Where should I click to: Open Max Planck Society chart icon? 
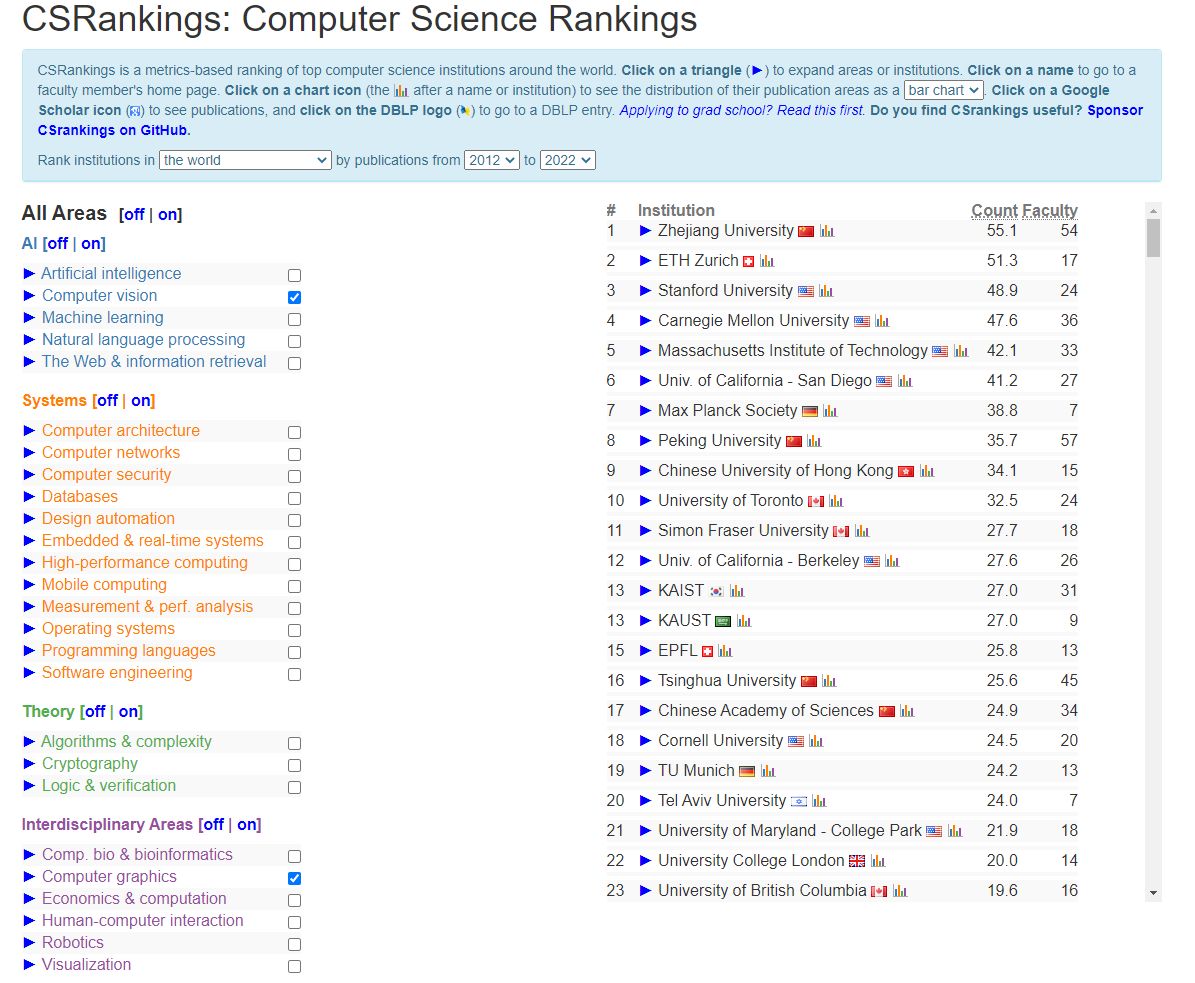coord(830,411)
